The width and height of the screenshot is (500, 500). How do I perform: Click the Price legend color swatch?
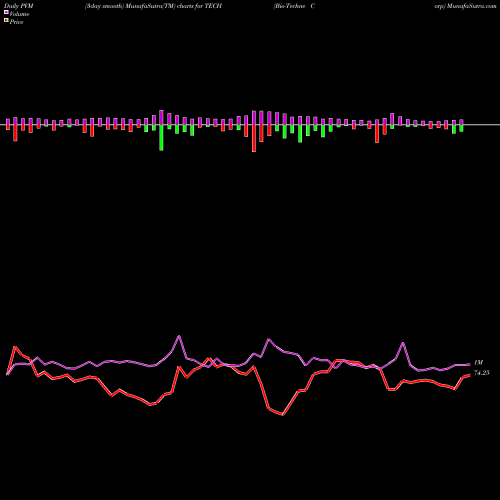point(6,20)
